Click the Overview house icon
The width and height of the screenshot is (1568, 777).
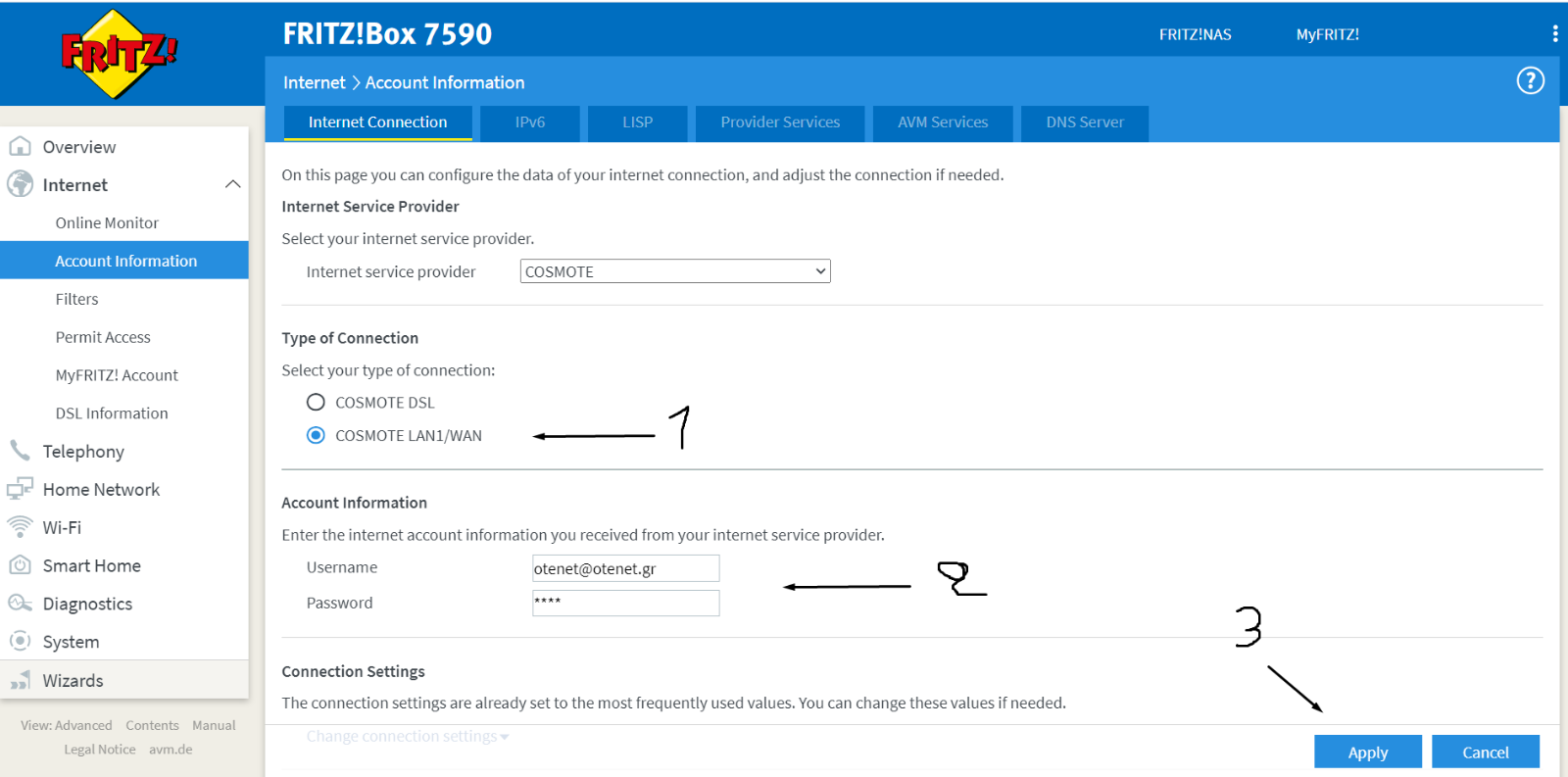pyautogui.click(x=20, y=146)
